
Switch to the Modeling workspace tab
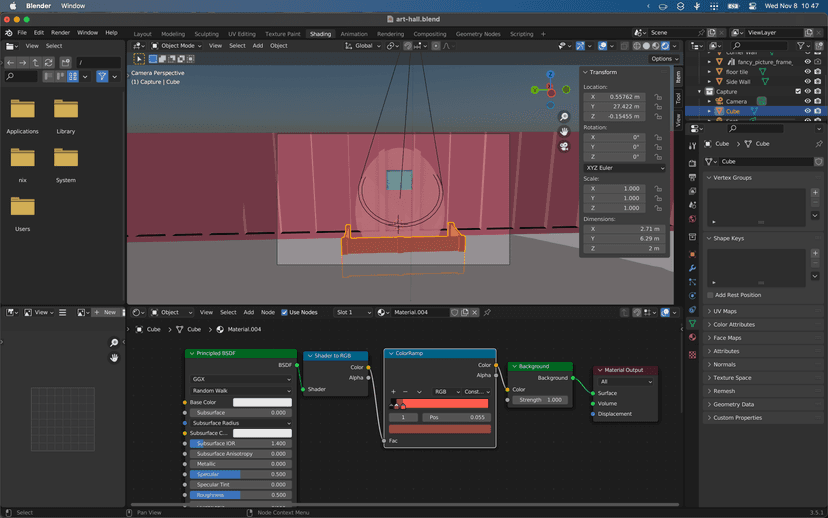(x=173, y=33)
